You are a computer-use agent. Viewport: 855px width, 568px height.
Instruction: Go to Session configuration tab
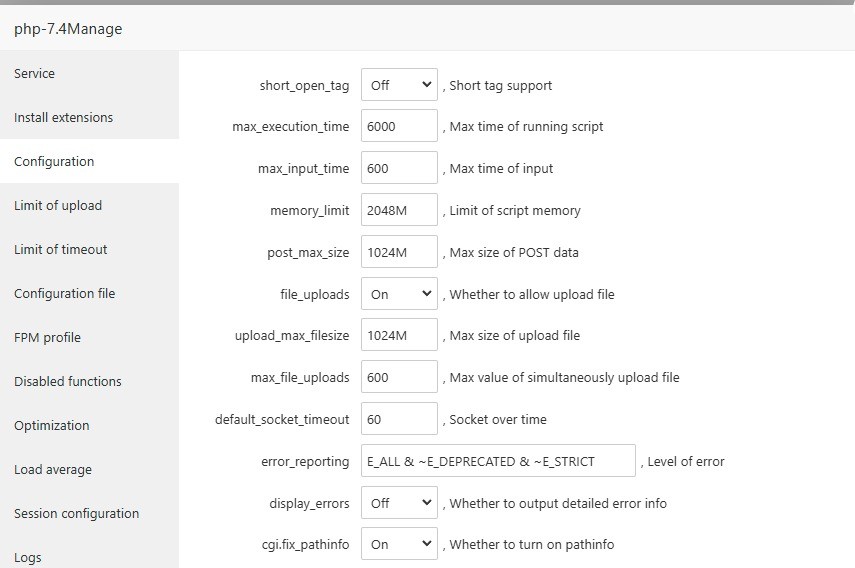click(x=76, y=513)
